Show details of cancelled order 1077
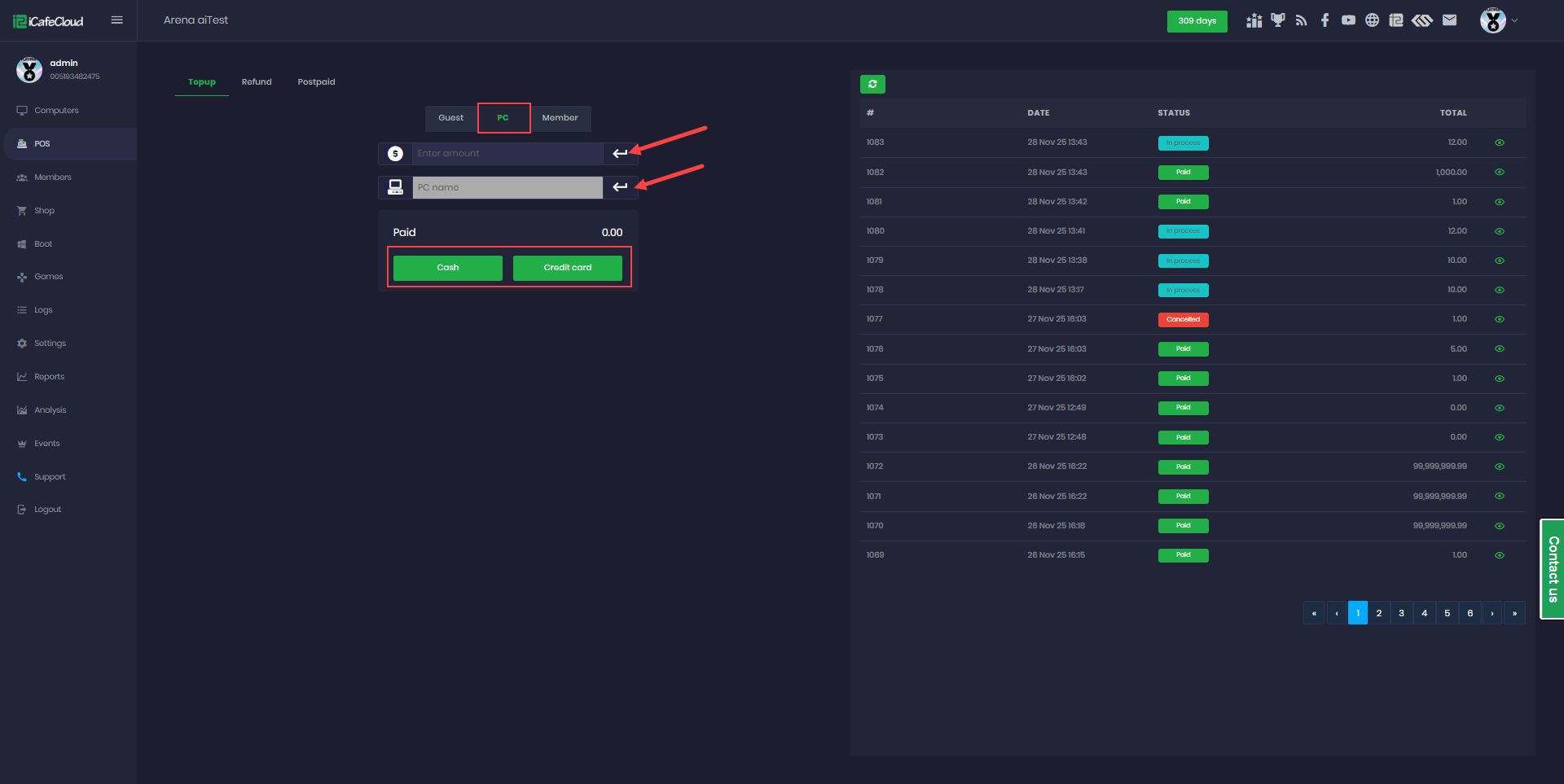 [x=1499, y=319]
